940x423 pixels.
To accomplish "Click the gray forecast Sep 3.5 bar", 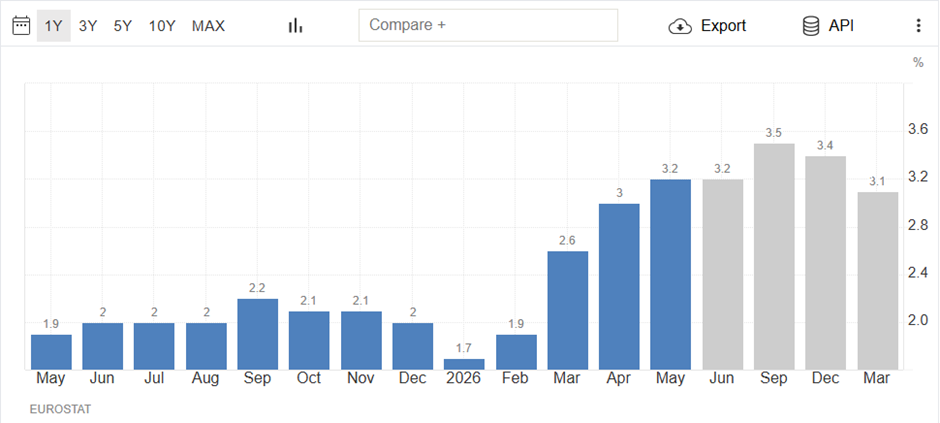I will point(774,256).
